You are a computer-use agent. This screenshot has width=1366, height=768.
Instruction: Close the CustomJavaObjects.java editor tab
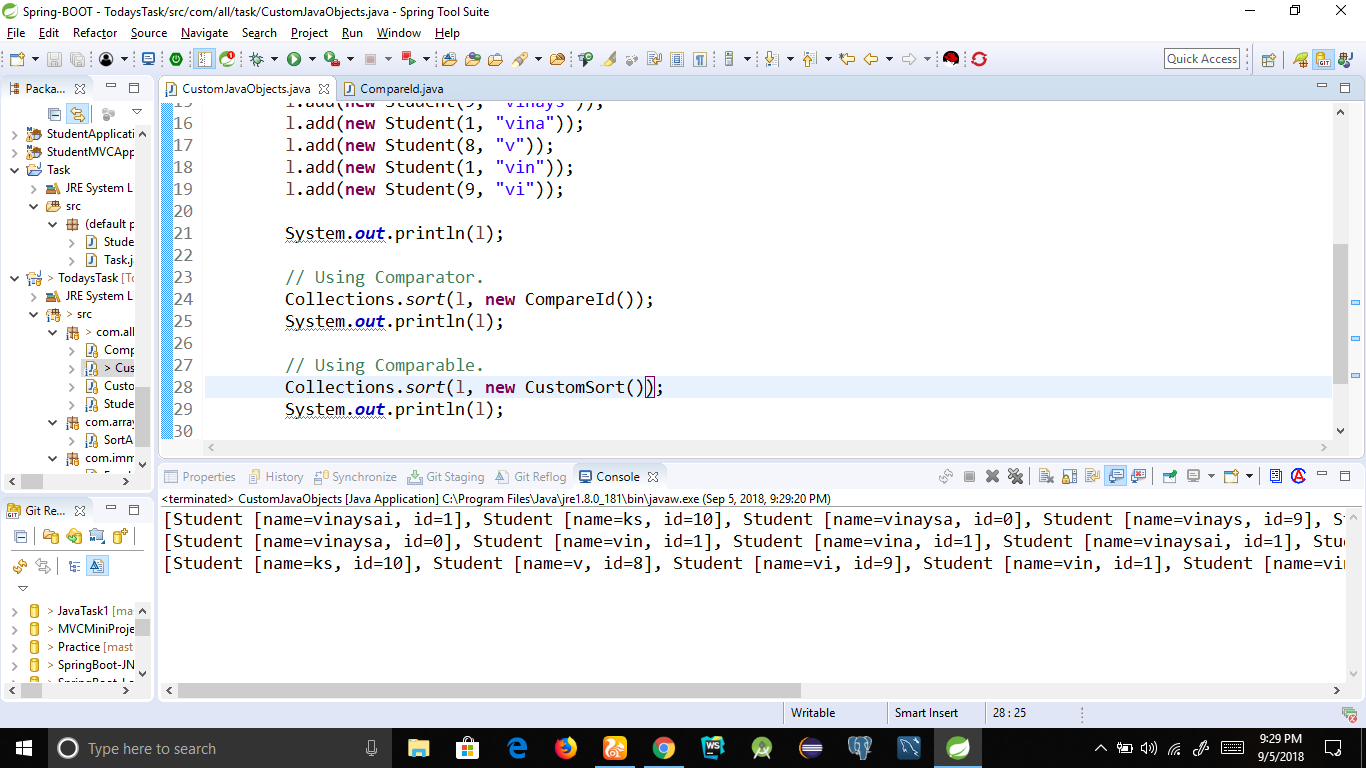323,89
